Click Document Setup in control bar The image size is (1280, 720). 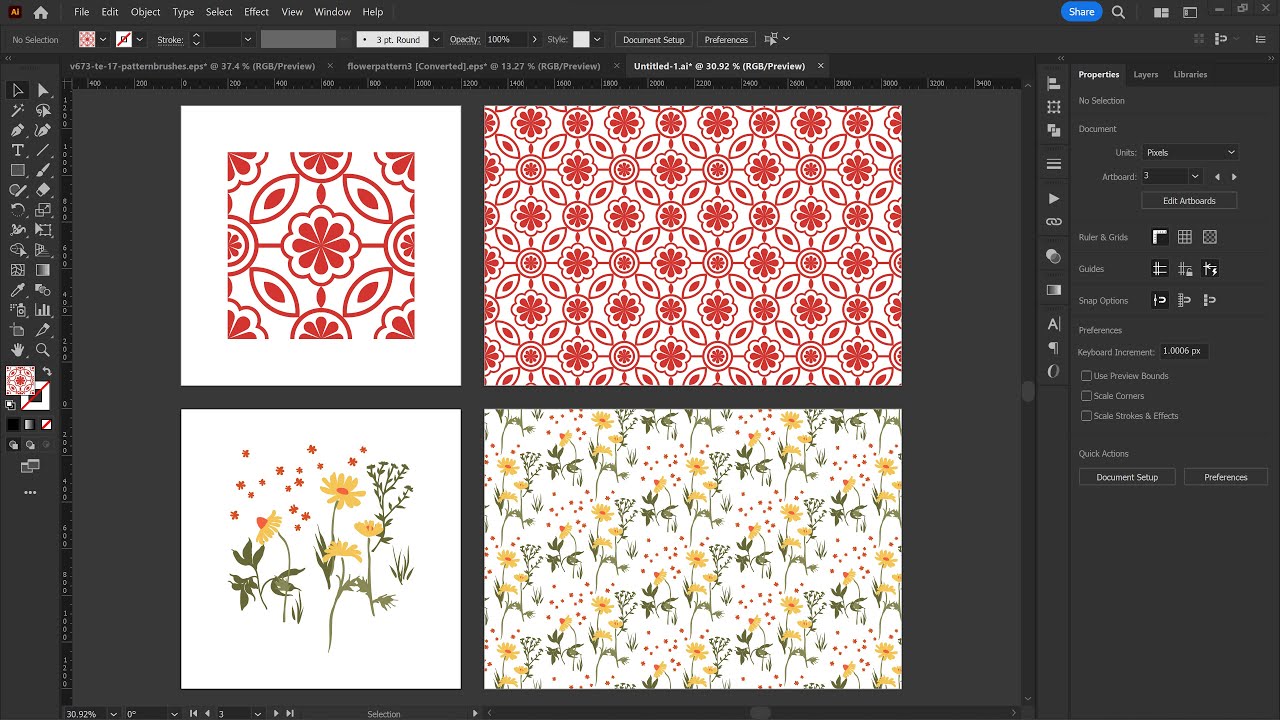[x=654, y=39]
